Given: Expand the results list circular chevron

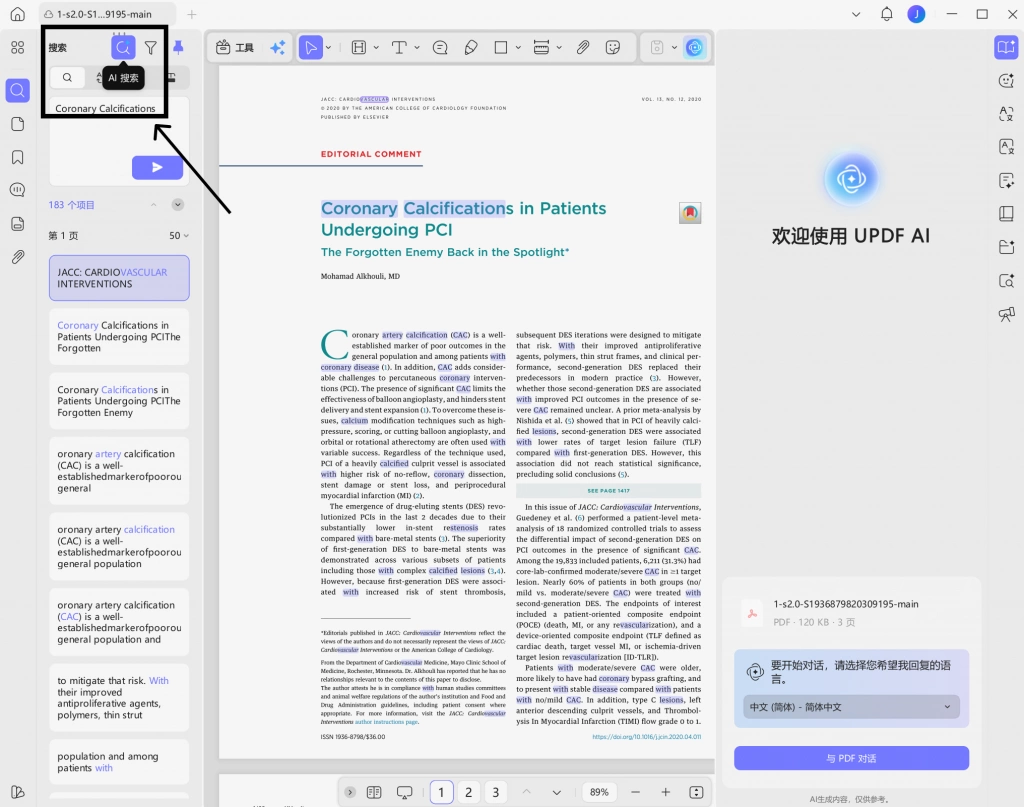Looking at the screenshot, I should [178, 205].
